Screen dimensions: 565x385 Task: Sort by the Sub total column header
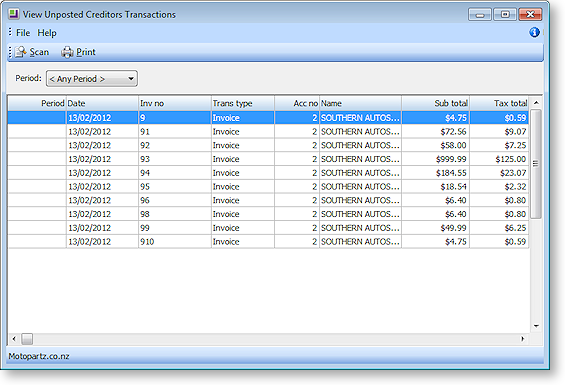[x=435, y=103]
